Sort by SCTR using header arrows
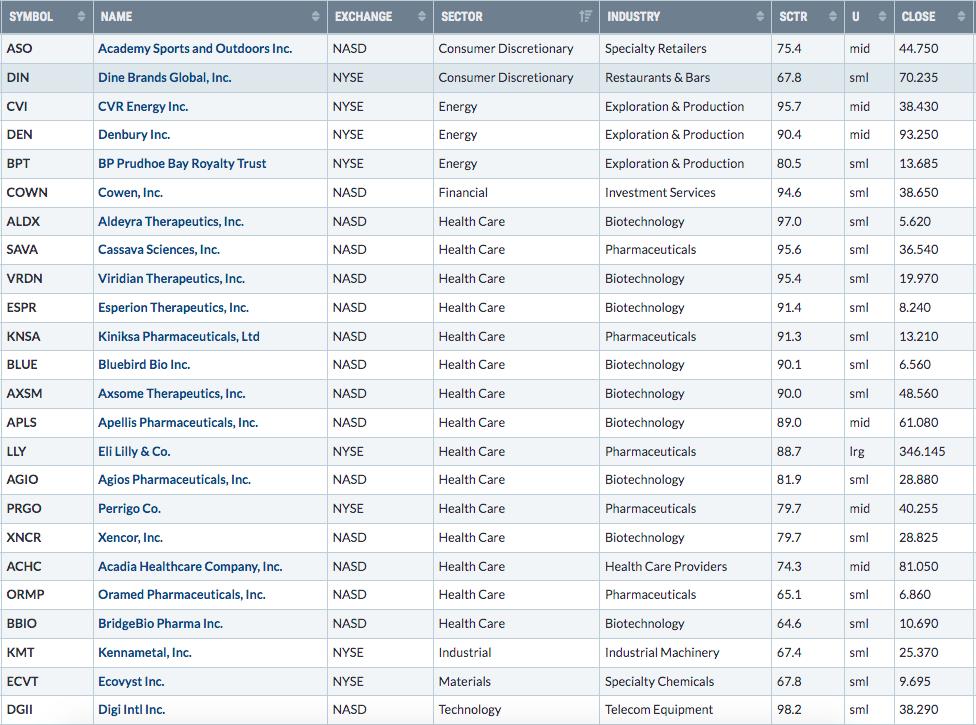 [833, 17]
